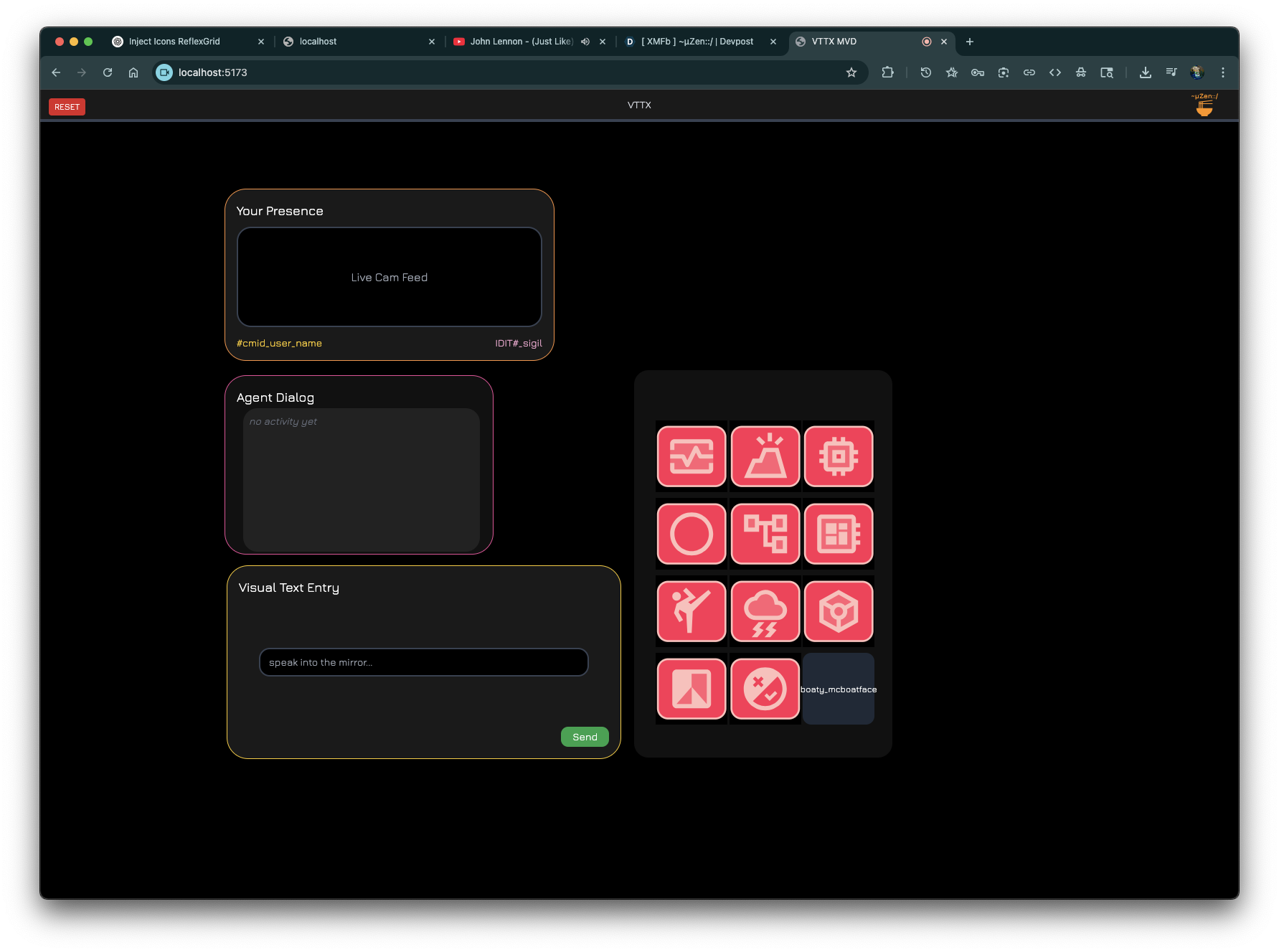Bookmark this page with the star icon

point(851,72)
